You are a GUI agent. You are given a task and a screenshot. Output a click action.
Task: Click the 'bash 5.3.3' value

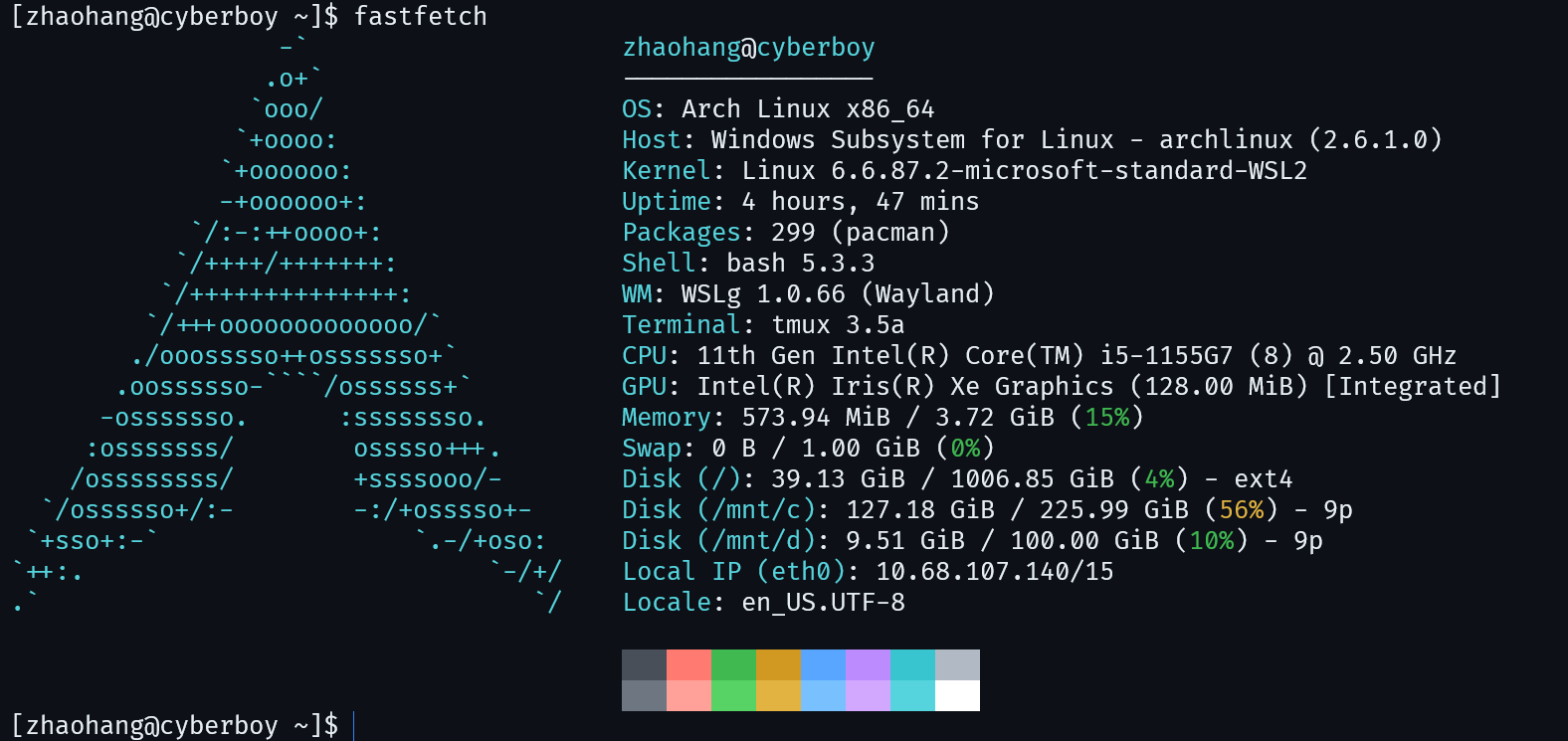pyautogui.click(x=800, y=264)
